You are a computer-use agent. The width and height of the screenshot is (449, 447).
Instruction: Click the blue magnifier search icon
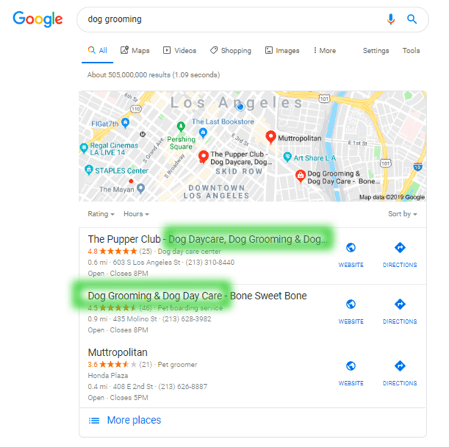pyautogui.click(x=412, y=19)
